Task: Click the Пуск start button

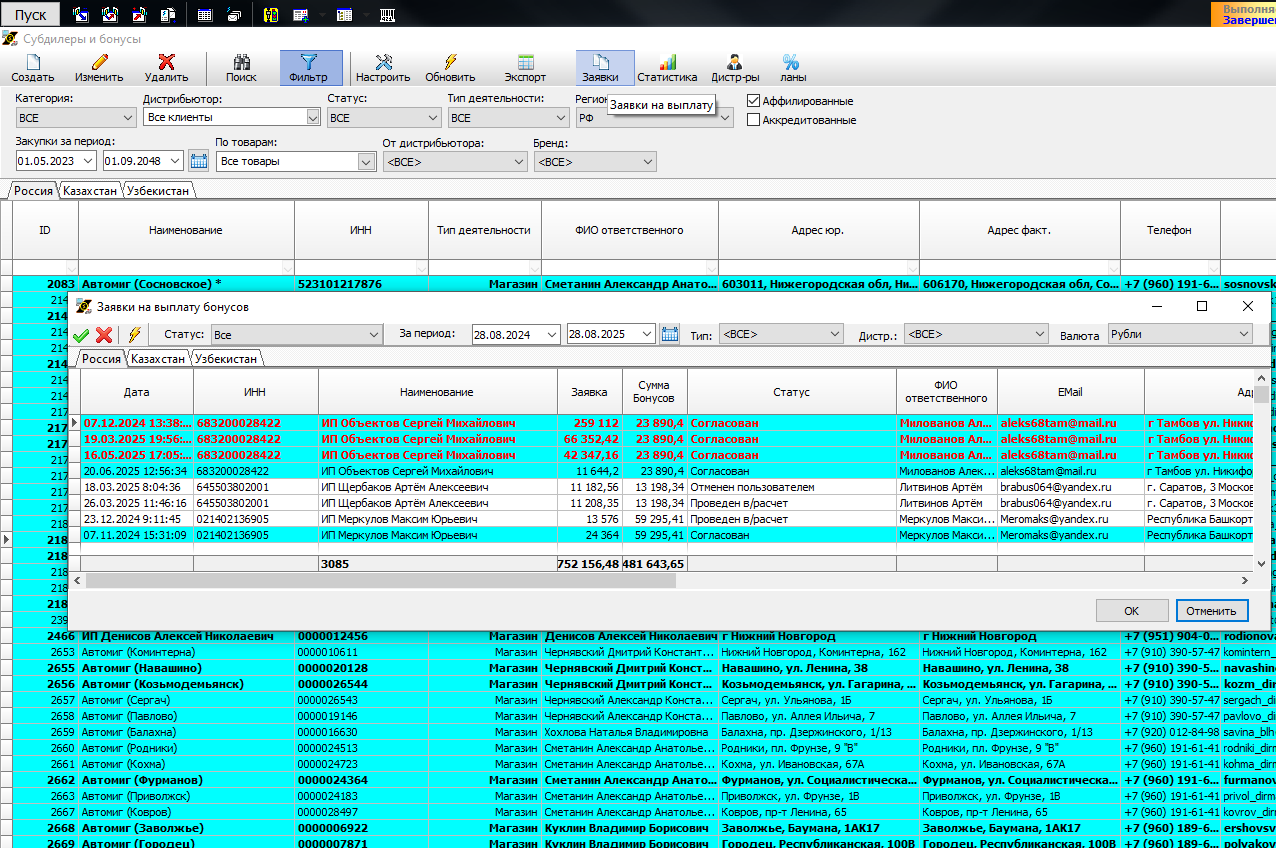Action: pyautogui.click(x=30, y=14)
